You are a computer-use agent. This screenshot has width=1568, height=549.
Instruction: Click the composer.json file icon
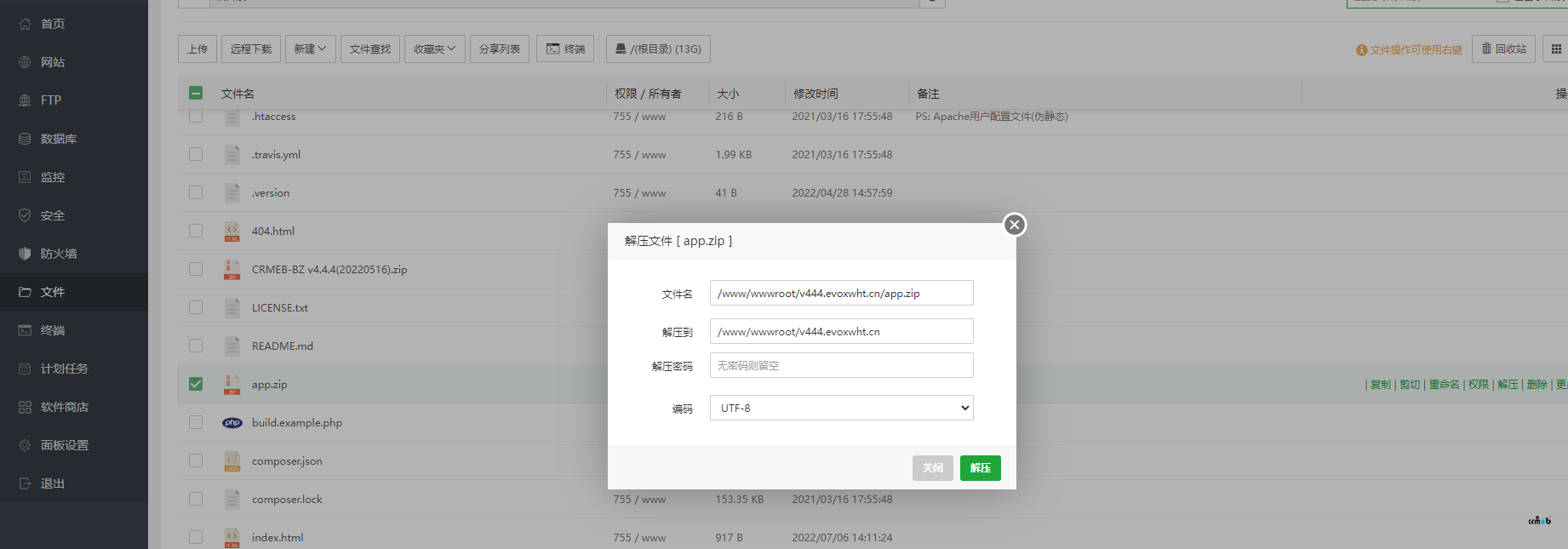[x=232, y=461]
